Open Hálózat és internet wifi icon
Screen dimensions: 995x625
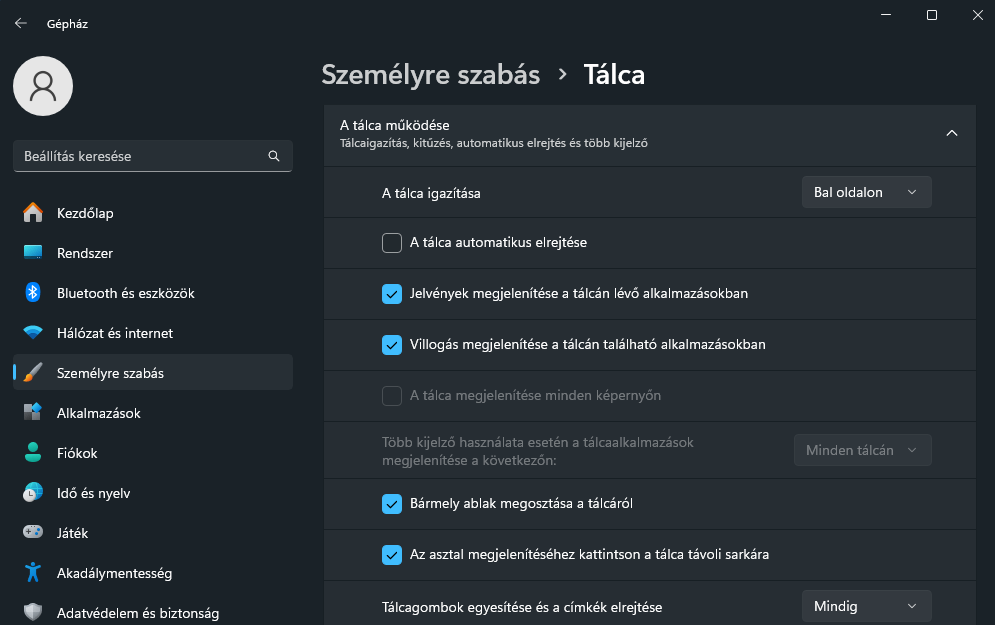pyautogui.click(x=33, y=332)
